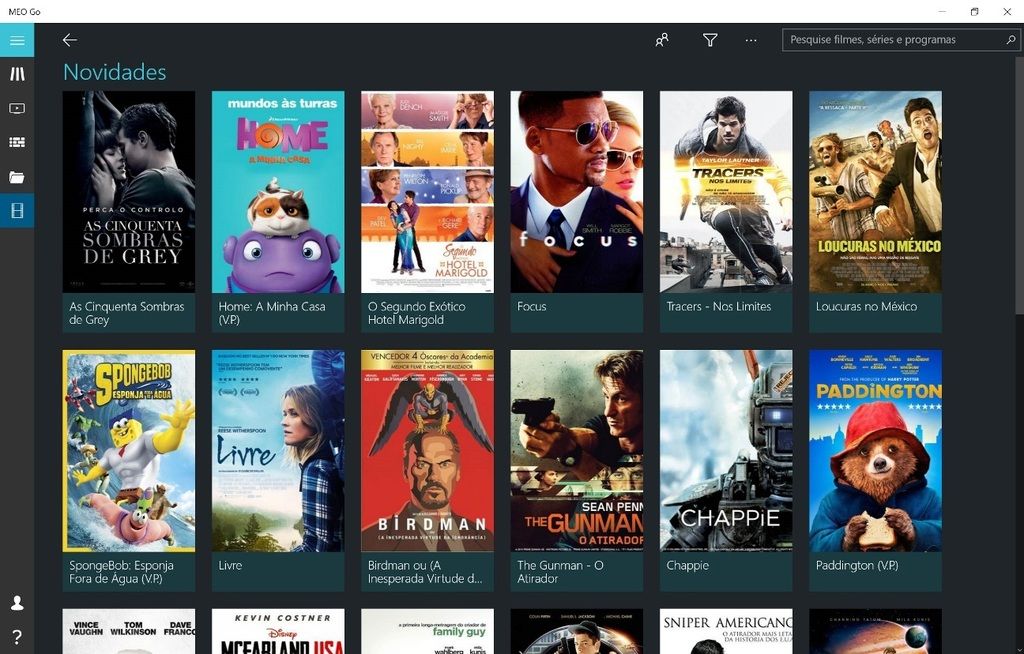
Task: Open the live TV icon in sidebar
Action: [17, 108]
